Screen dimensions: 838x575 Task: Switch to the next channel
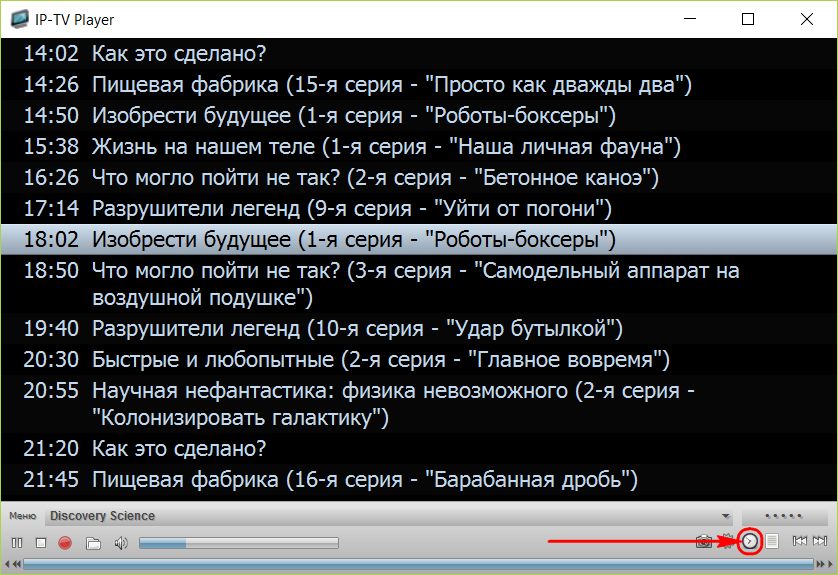(x=820, y=541)
